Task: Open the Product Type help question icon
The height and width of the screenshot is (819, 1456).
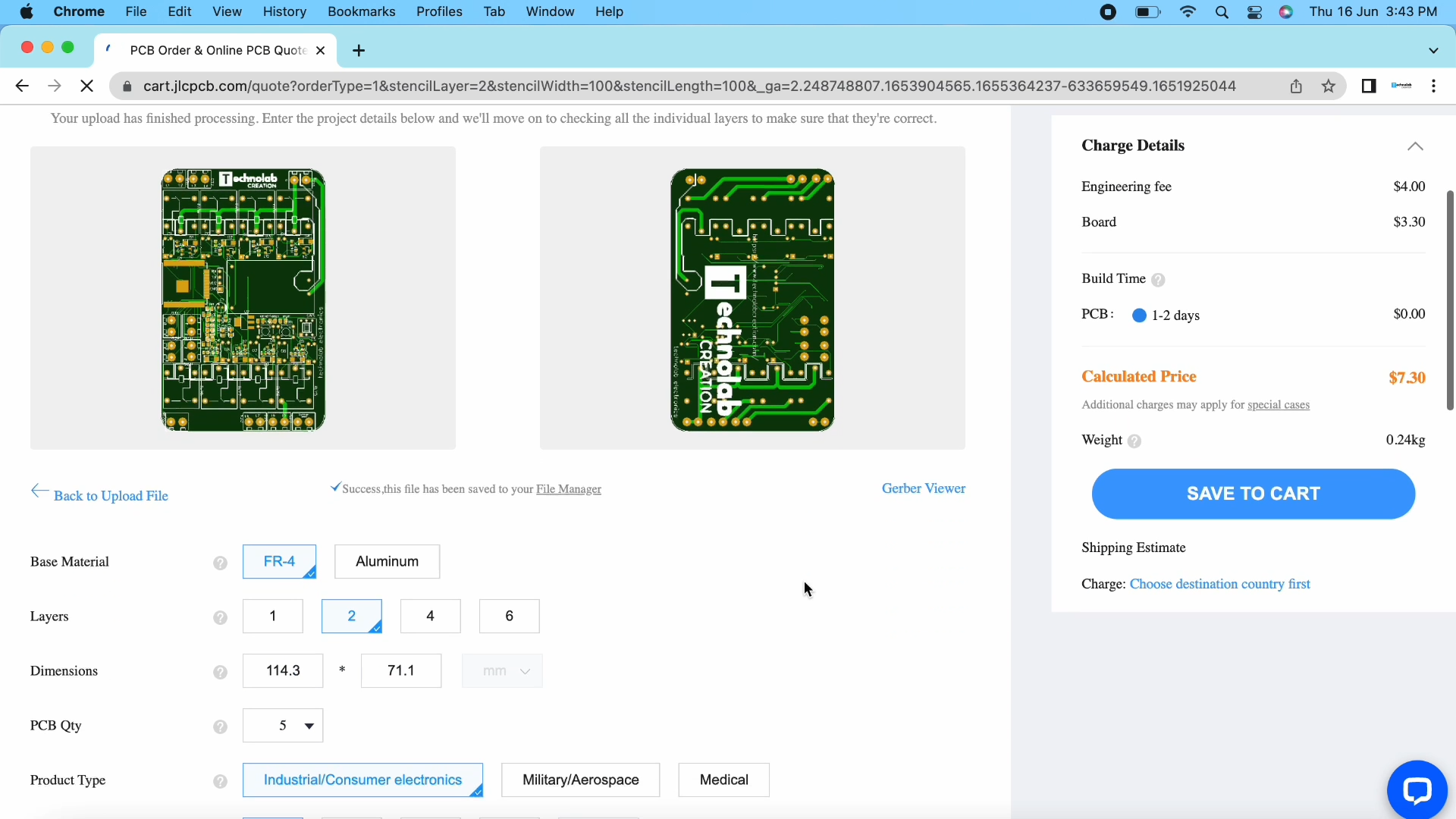Action: (220, 781)
